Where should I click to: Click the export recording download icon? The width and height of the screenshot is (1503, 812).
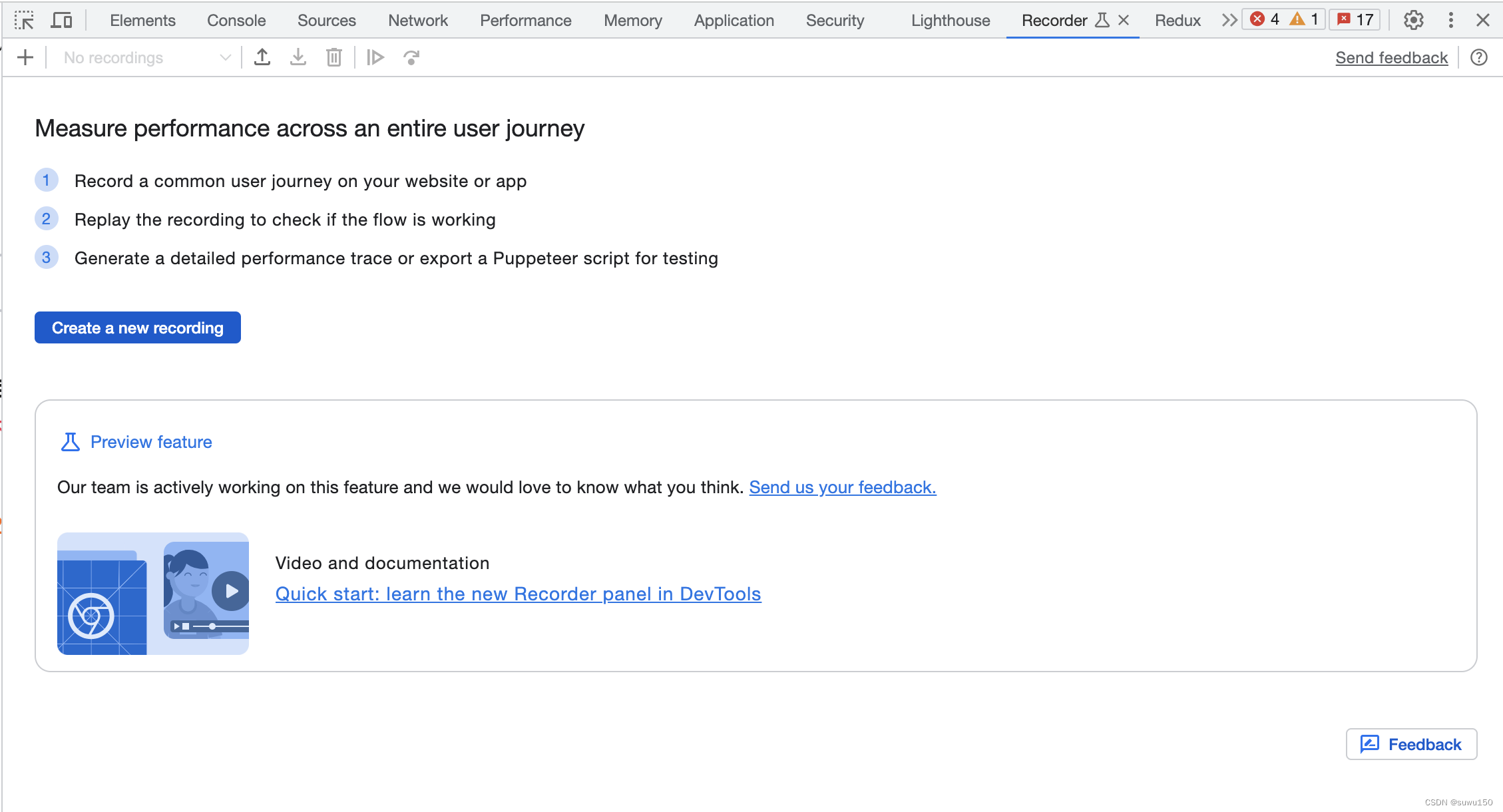298,58
